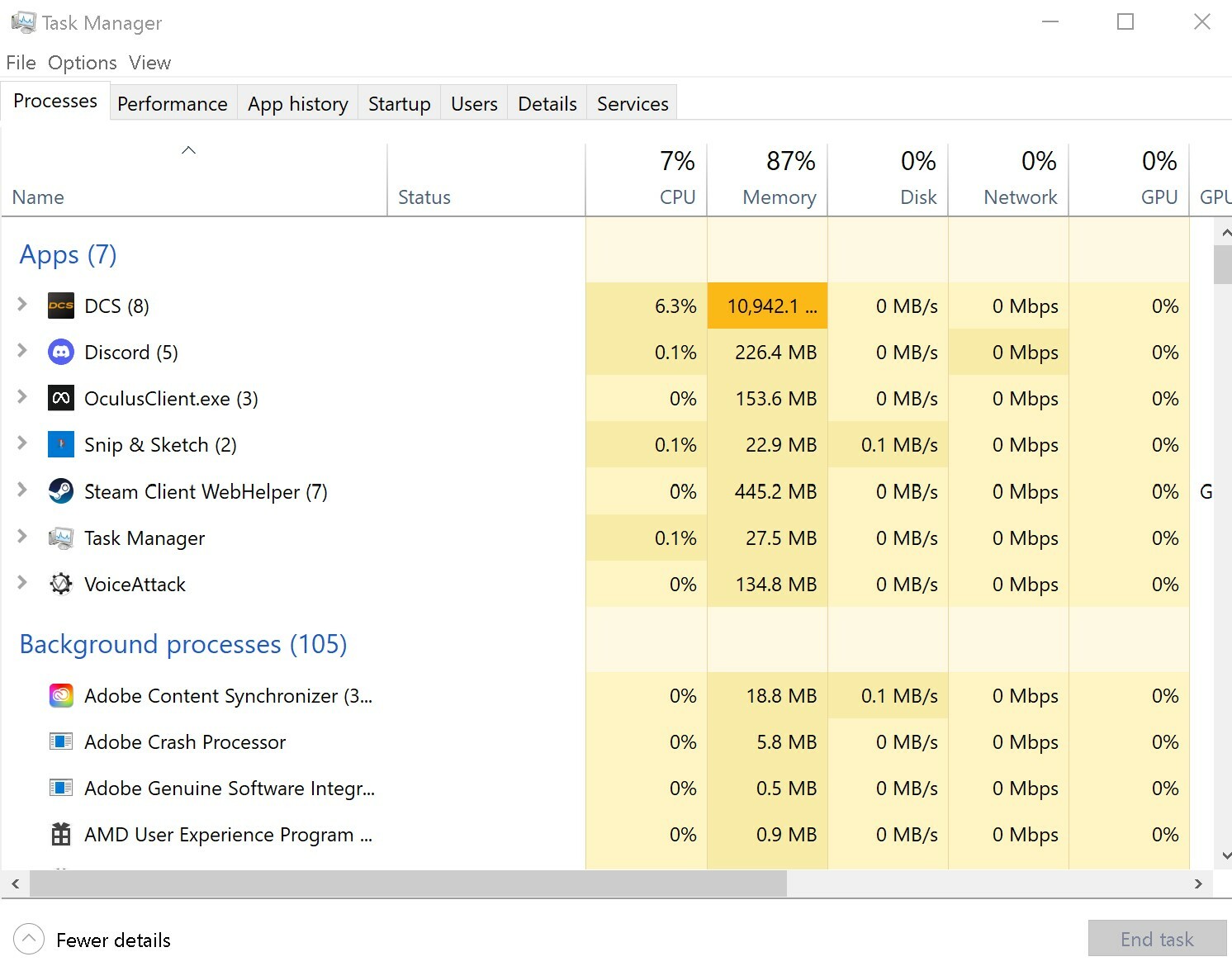Click the Adobe Content Synchronizer icon
The height and width of the screenshot is (971, 1232).
(x=61, y=695)
